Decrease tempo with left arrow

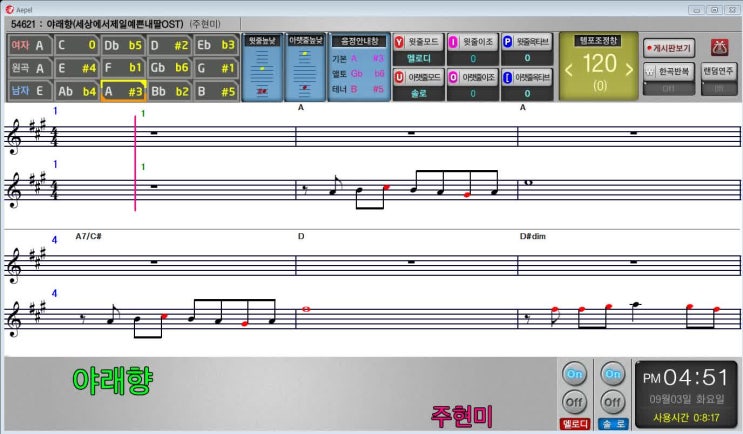point(569,68)
